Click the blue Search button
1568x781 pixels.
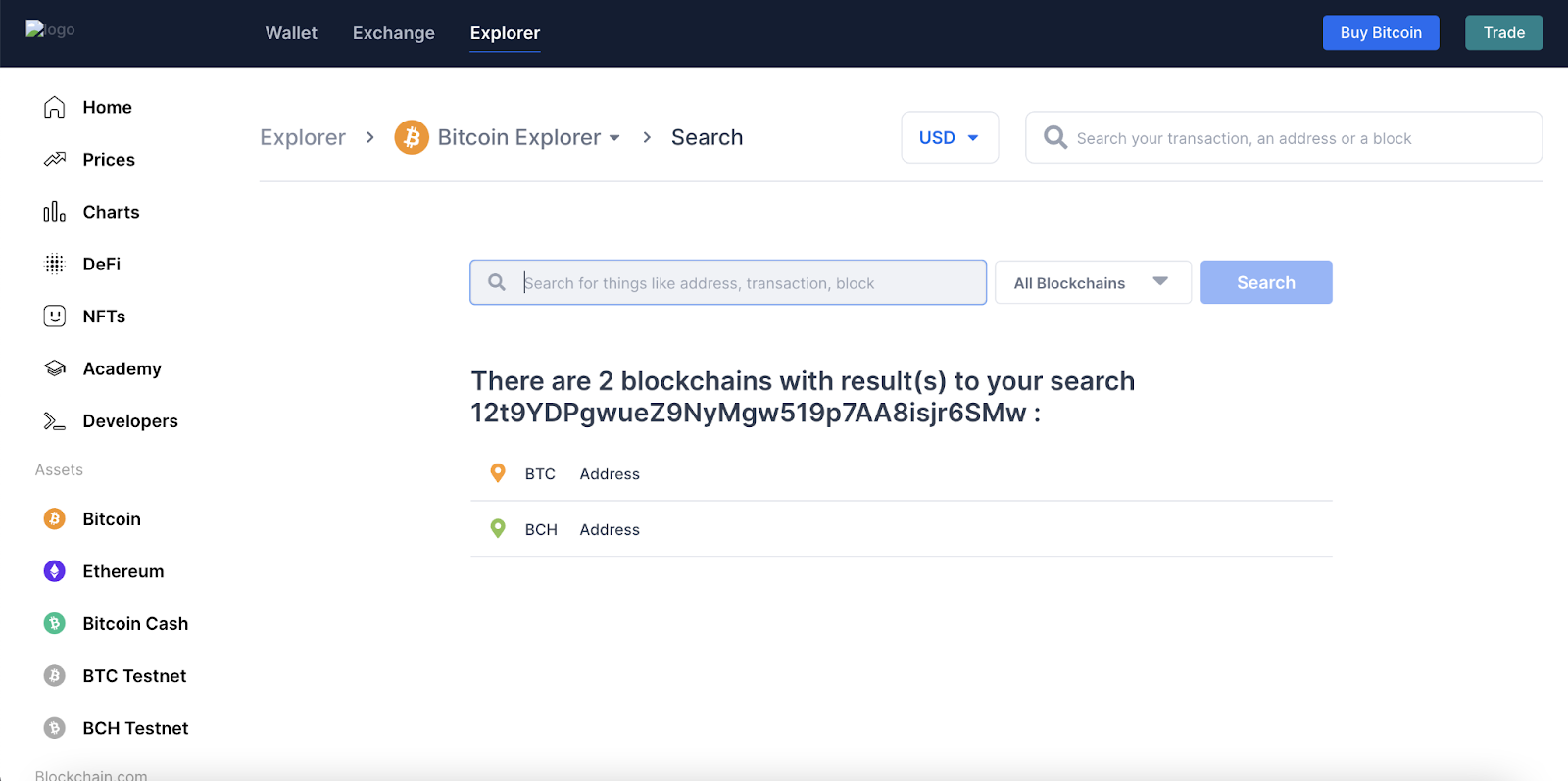point(1266,282)
